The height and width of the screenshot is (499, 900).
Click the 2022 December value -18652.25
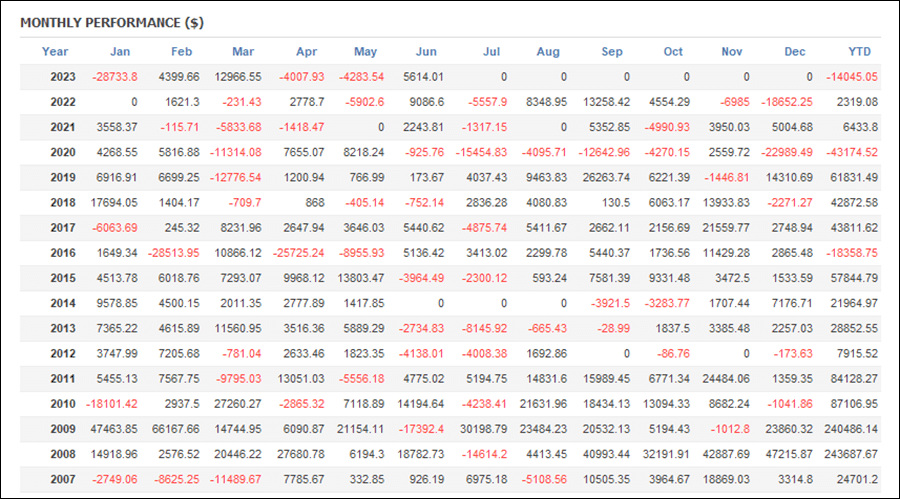(x=787, y=102)
